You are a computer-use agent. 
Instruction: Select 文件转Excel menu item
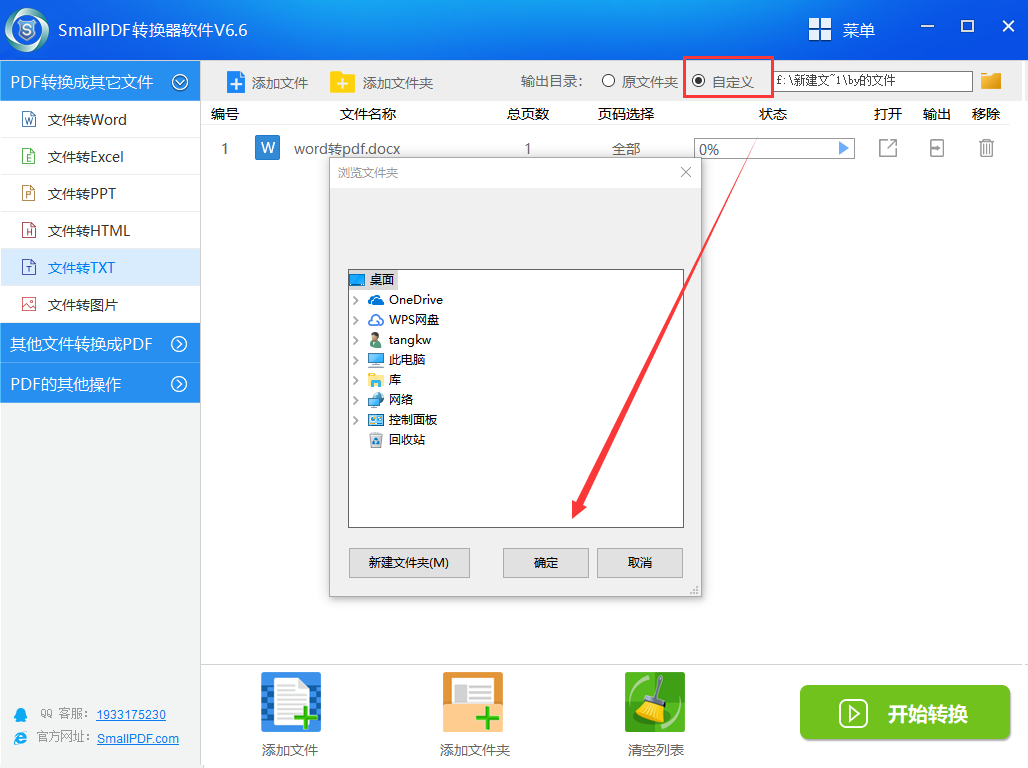(x=100, y=156)
